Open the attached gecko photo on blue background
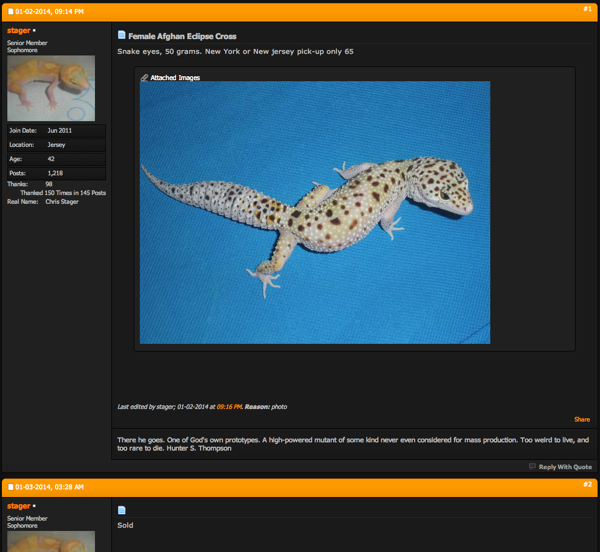Screen dimensions: 600x552 (x=315, y=212)
